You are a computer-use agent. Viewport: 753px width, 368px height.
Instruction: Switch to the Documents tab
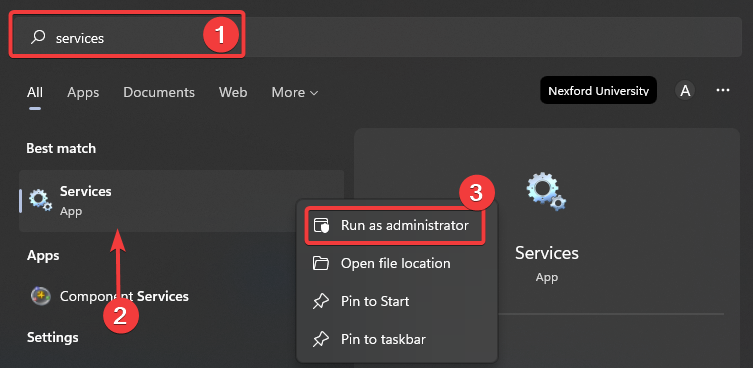click(x=159, y=92)
